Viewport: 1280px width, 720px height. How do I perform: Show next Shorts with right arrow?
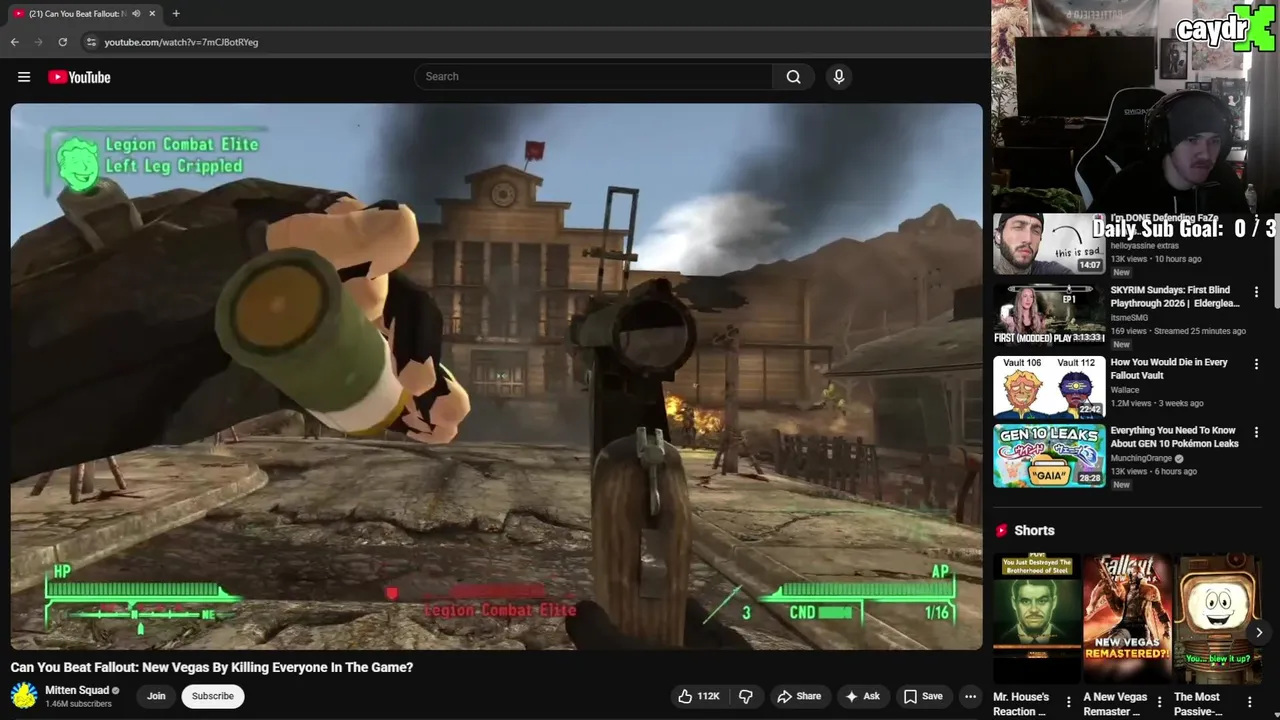[1259, 632]
